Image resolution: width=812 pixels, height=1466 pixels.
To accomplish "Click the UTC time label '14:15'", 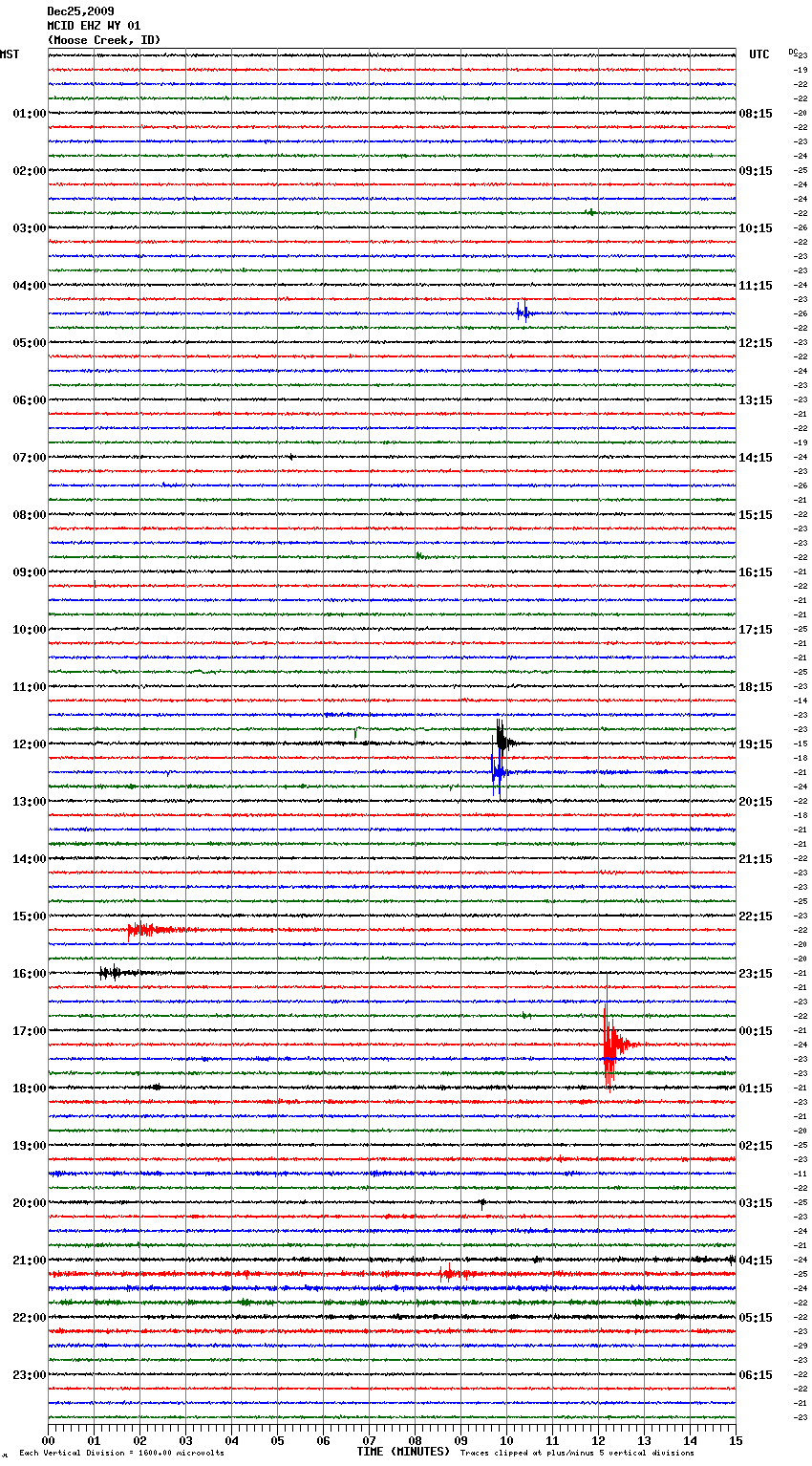I will 756,458.
